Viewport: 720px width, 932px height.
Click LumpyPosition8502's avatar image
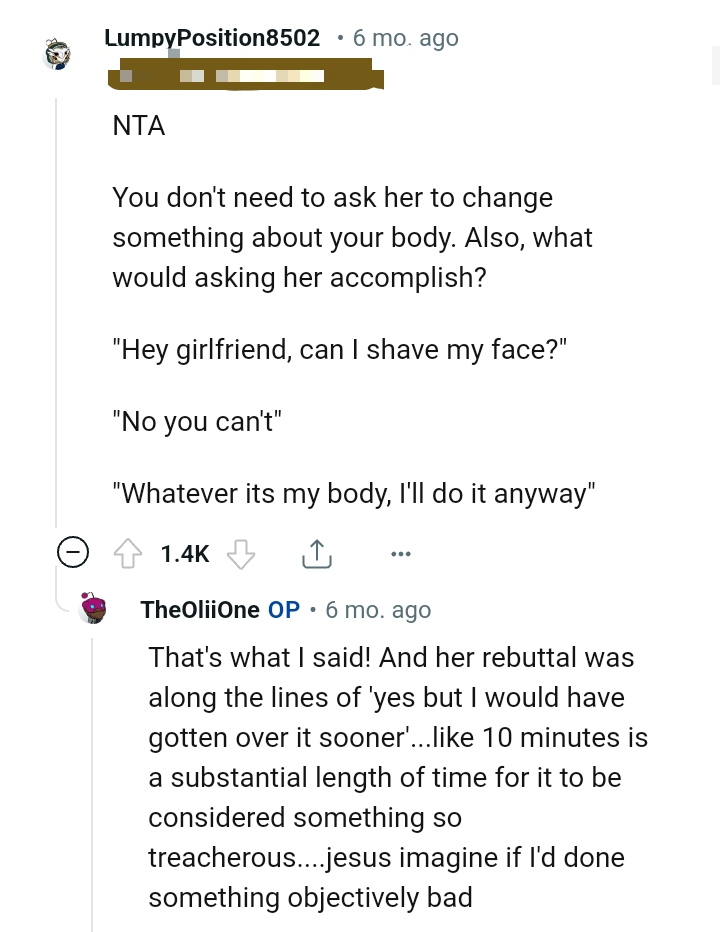(57, 54)
